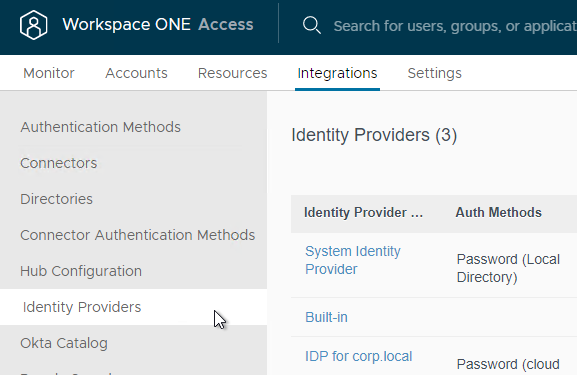
Task: Switch to the Accounts tab
Action: tap(136, 73)
